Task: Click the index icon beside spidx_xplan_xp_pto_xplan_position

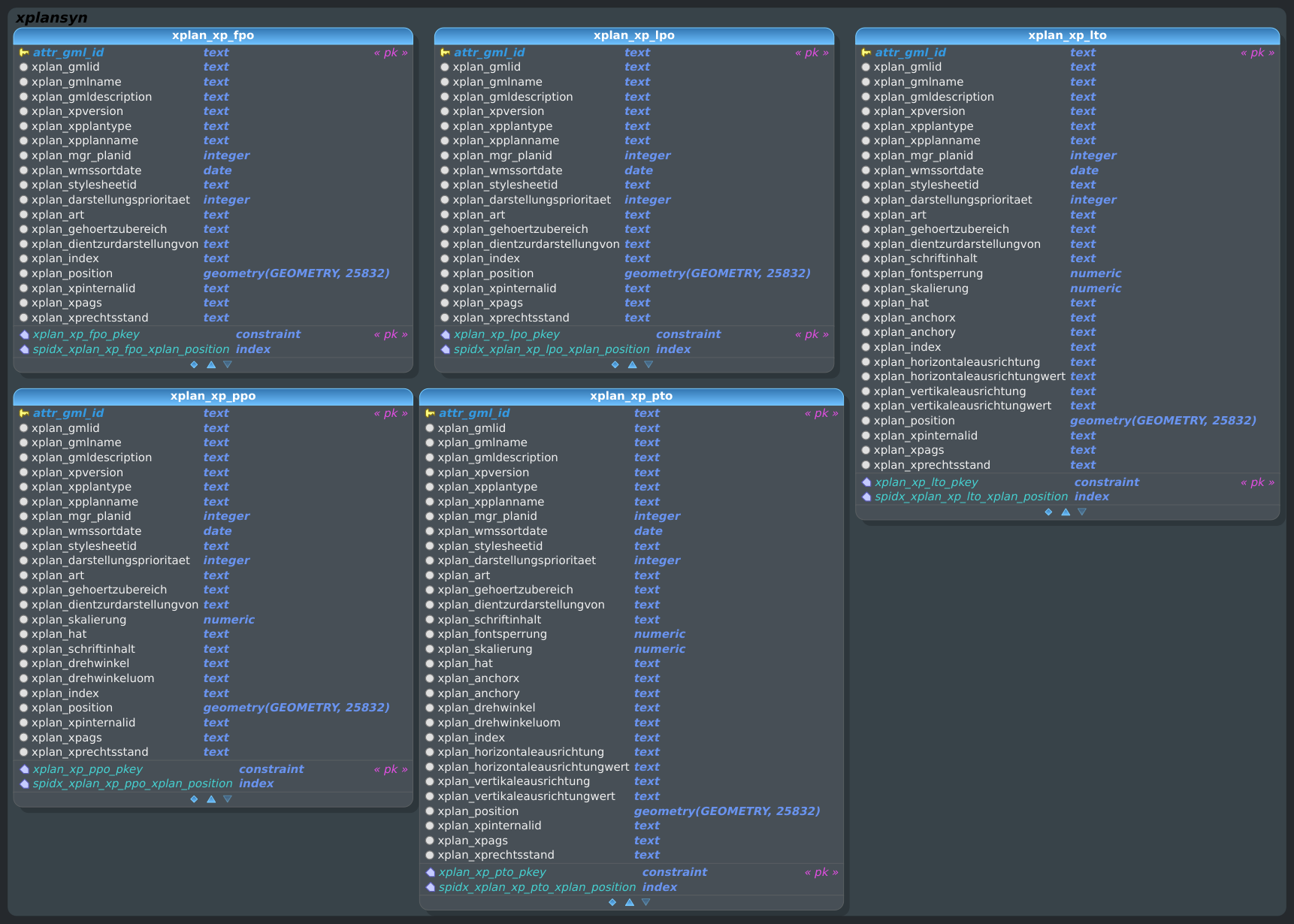Action: (430, 887)
